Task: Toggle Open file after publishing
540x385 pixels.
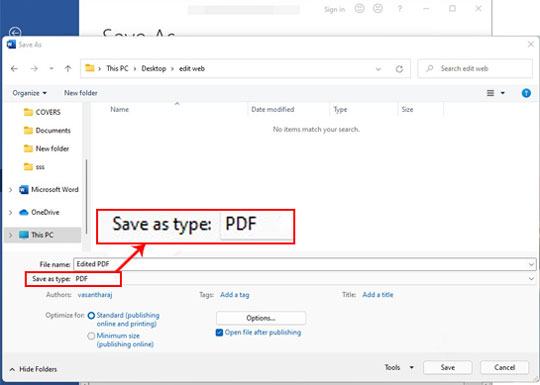Action: [x=219, y=333]
